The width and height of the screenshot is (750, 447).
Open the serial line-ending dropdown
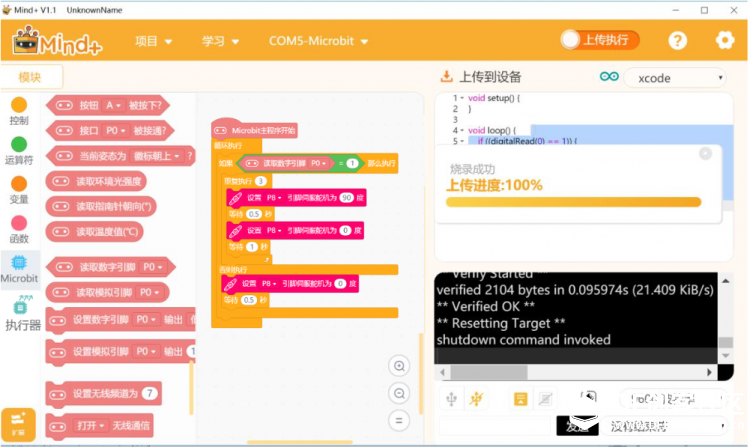point(665,425)
